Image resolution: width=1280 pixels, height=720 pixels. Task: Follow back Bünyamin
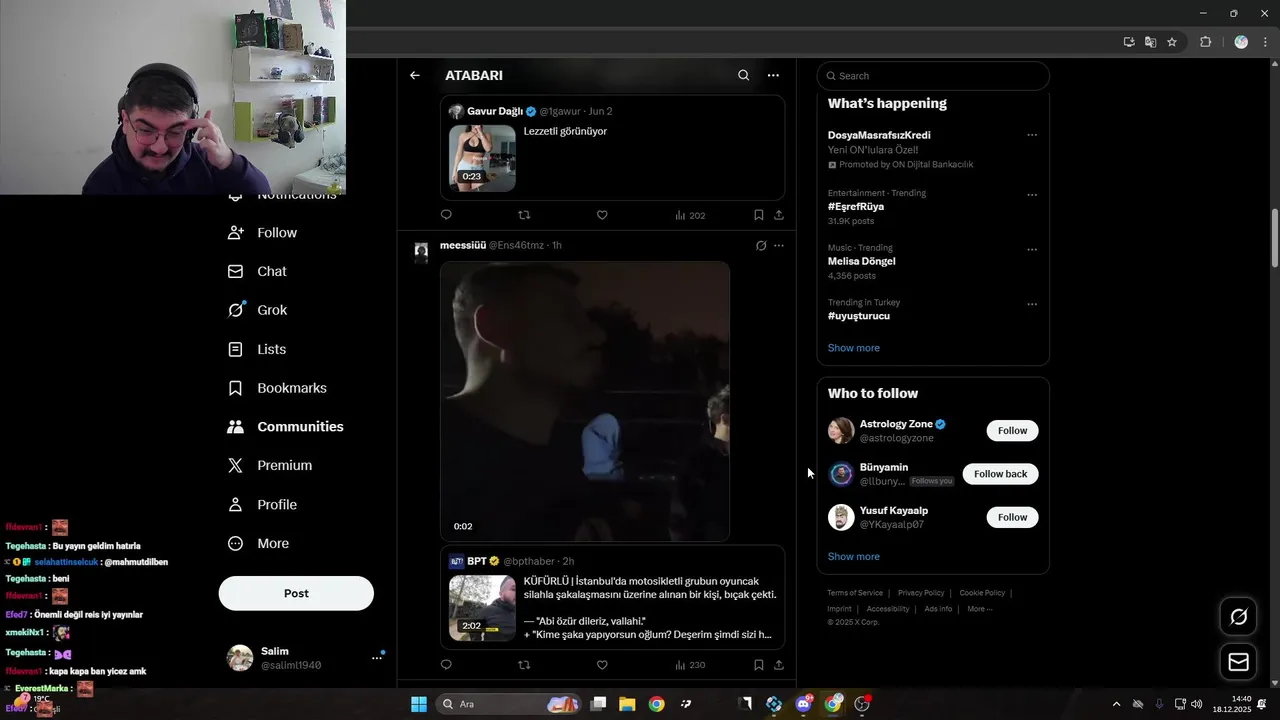(1000, 474)
